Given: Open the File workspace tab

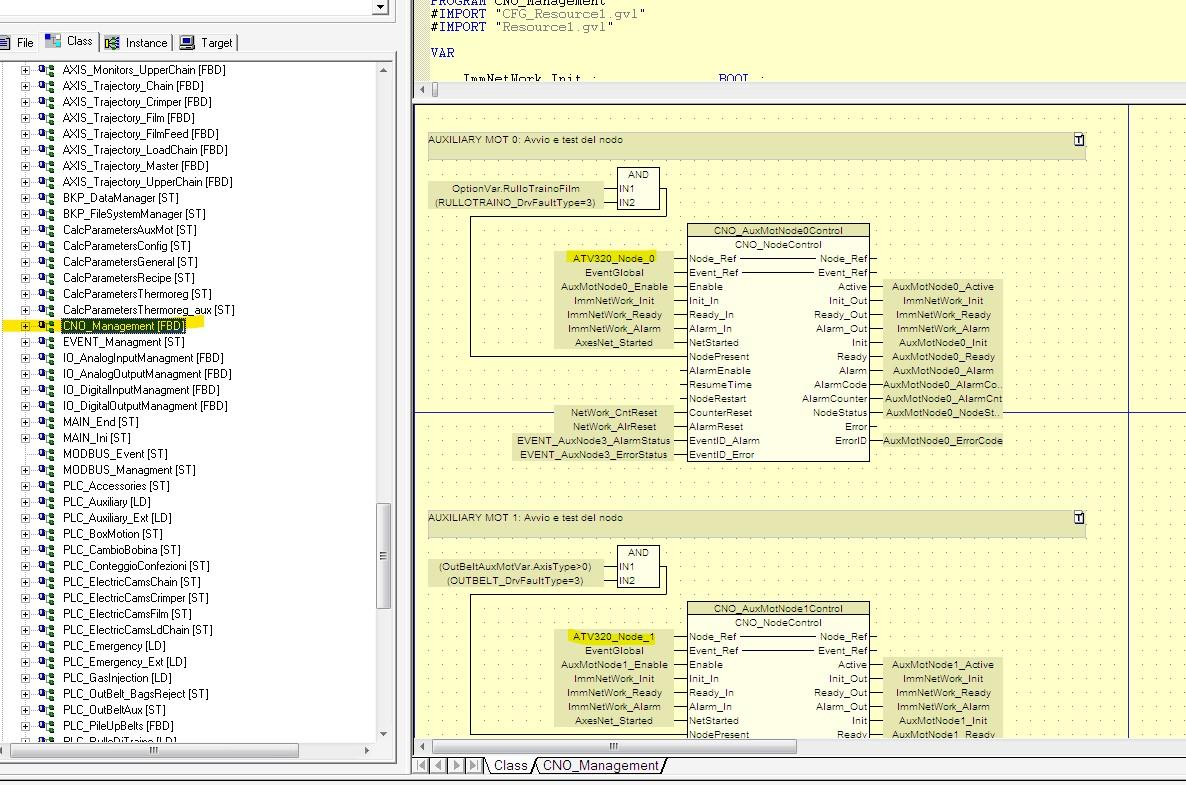Looking at the screenshot, I should coord(18,43).
